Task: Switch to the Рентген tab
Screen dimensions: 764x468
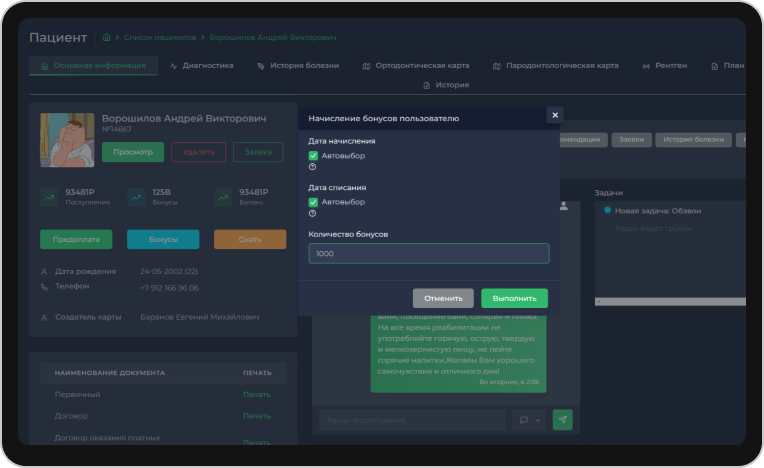Action: pyautogui.click(x=665, y=66)
